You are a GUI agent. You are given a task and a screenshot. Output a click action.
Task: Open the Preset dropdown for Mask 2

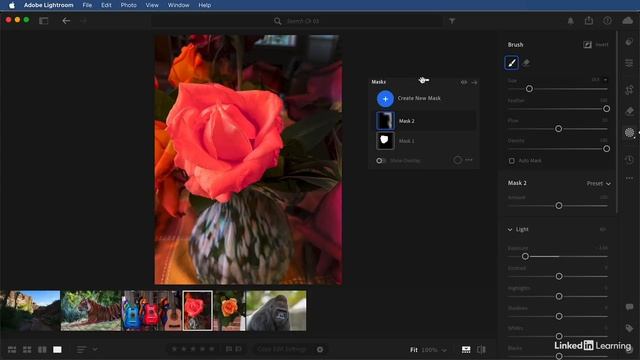[x=599, y=184]
